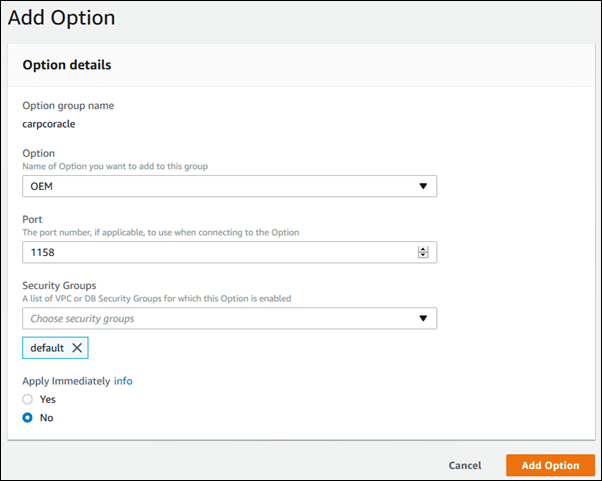Screen dimensions: 602x481
Task: Click the Add Option page title
Action: pyautogui.click(x=62, y=18)
